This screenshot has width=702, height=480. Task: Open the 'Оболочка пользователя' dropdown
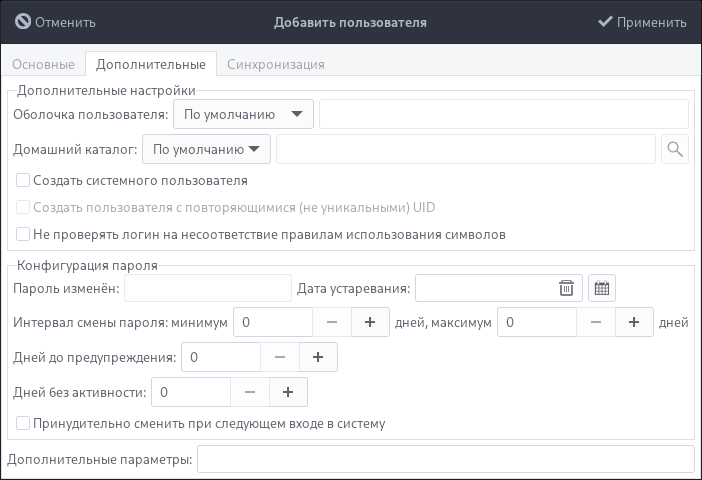click(x=243, y=114)
